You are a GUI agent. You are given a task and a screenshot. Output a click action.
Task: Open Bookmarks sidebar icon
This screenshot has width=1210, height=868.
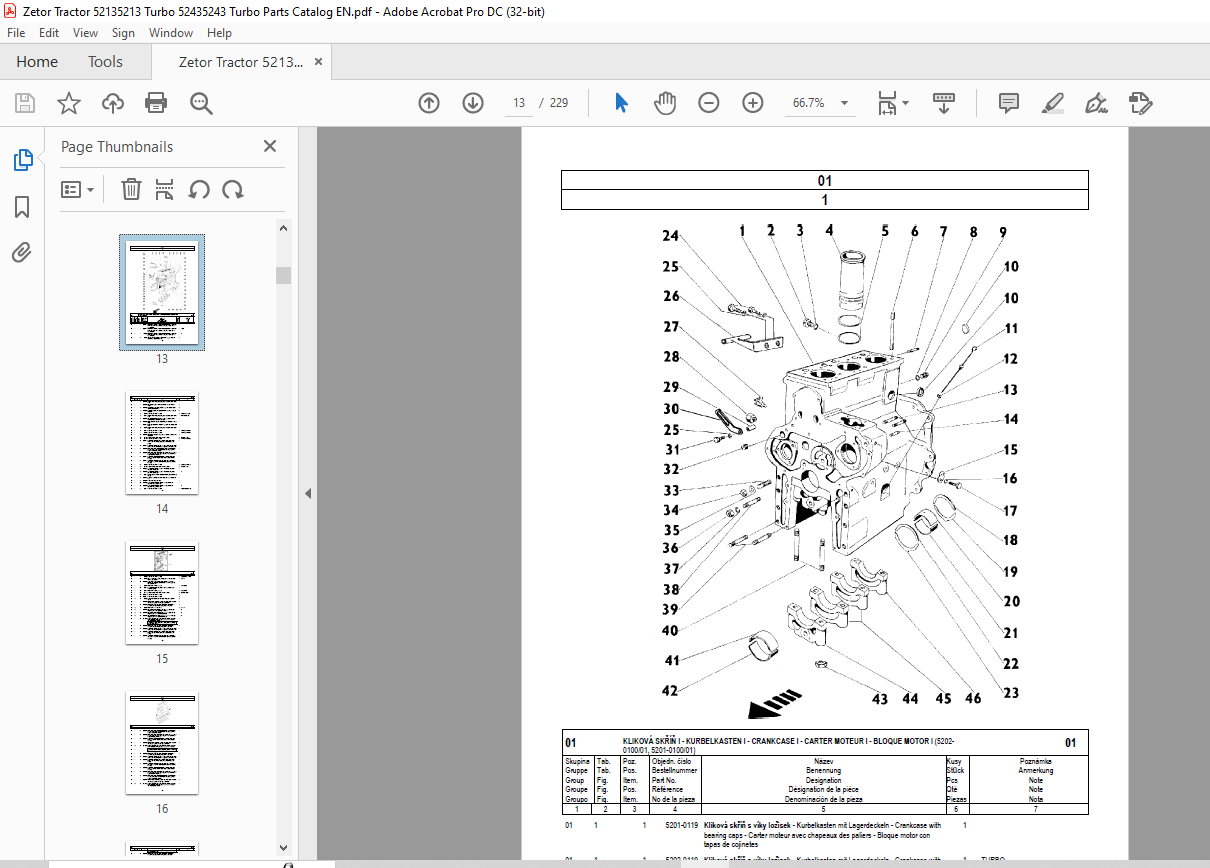22,207
